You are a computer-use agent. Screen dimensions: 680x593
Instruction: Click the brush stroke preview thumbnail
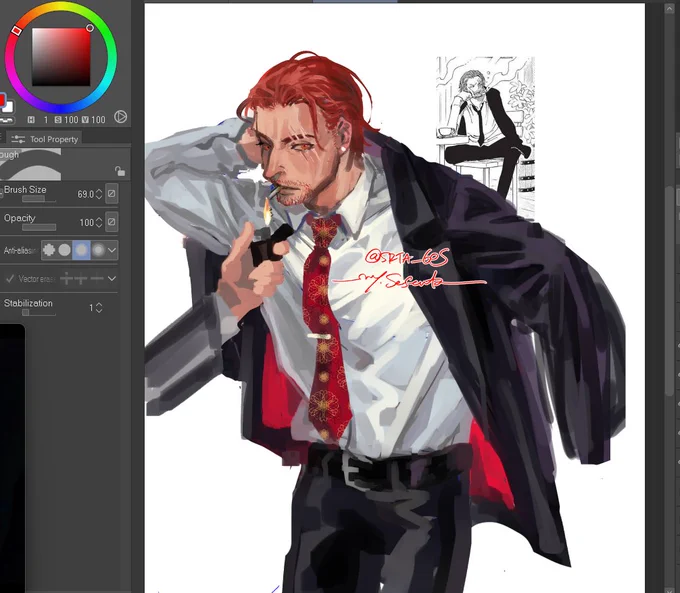30,164
